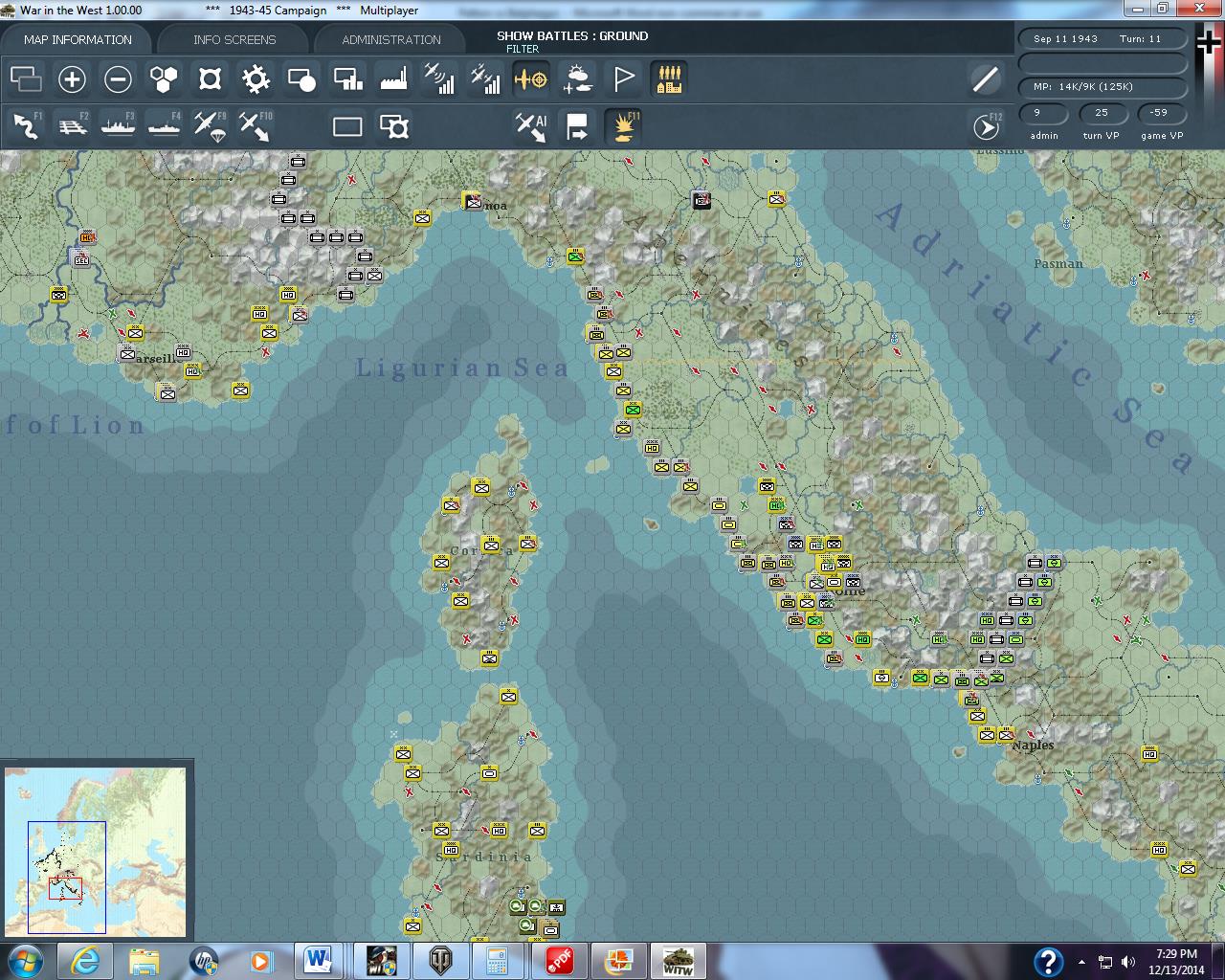1225x980 pixels.
Task: Open World of Tanks from taskbar
Action: pos(441,961)
